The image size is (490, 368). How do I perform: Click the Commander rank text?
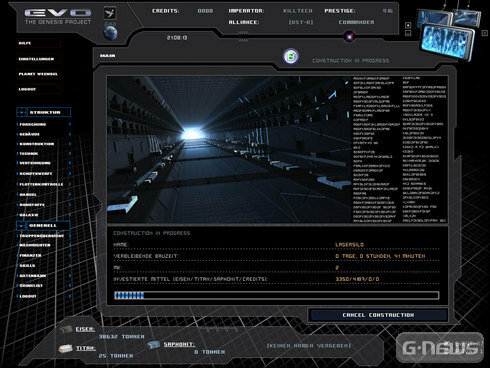pyautogui.click(x=356, y=22)
